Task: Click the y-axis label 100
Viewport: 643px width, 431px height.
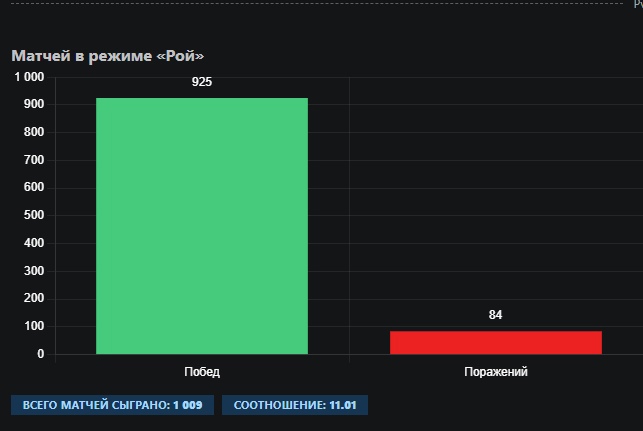Action: (x=34, y=326)
